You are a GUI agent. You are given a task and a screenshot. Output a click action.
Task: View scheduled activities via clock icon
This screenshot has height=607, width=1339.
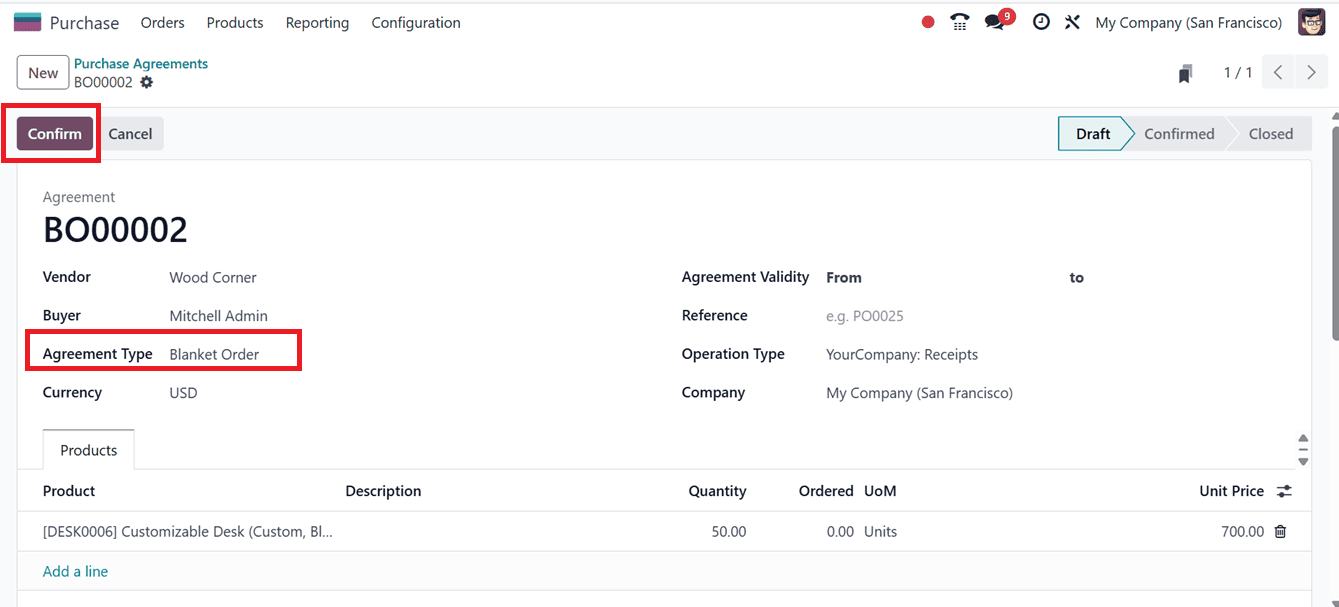coord(1040,21)
